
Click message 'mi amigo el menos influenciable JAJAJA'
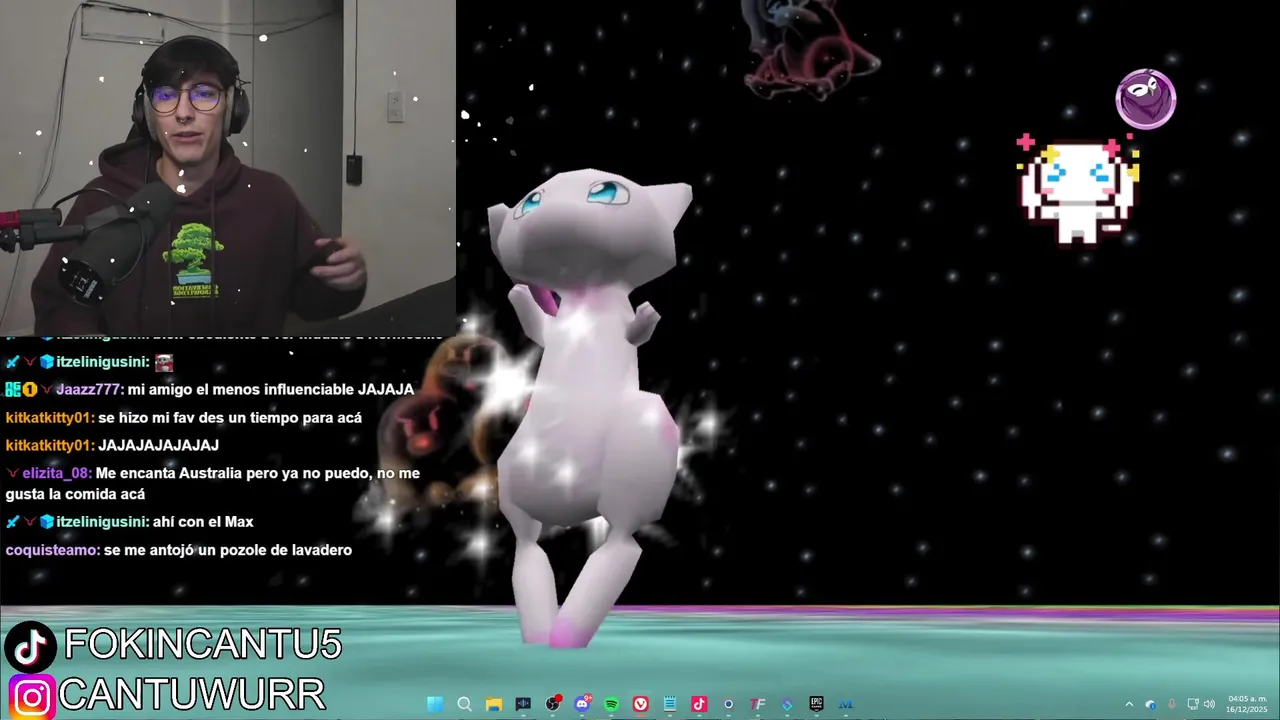click(271, 390)
